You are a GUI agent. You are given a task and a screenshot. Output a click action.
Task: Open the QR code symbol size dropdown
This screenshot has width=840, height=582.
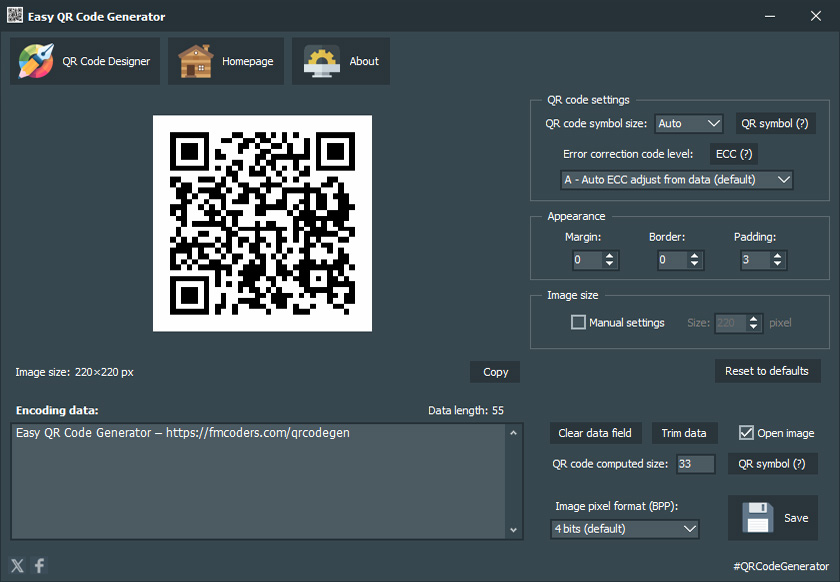[x=688, y=123]
